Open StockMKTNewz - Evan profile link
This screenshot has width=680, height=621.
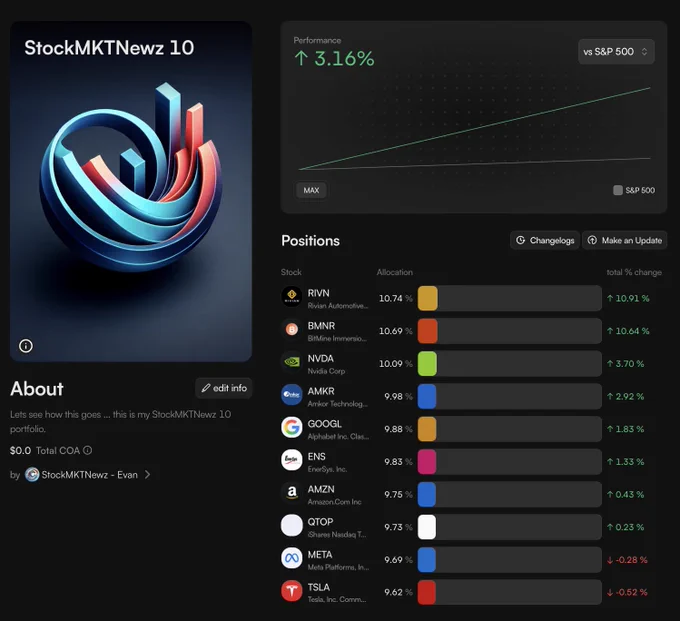(x=89, y=475)
